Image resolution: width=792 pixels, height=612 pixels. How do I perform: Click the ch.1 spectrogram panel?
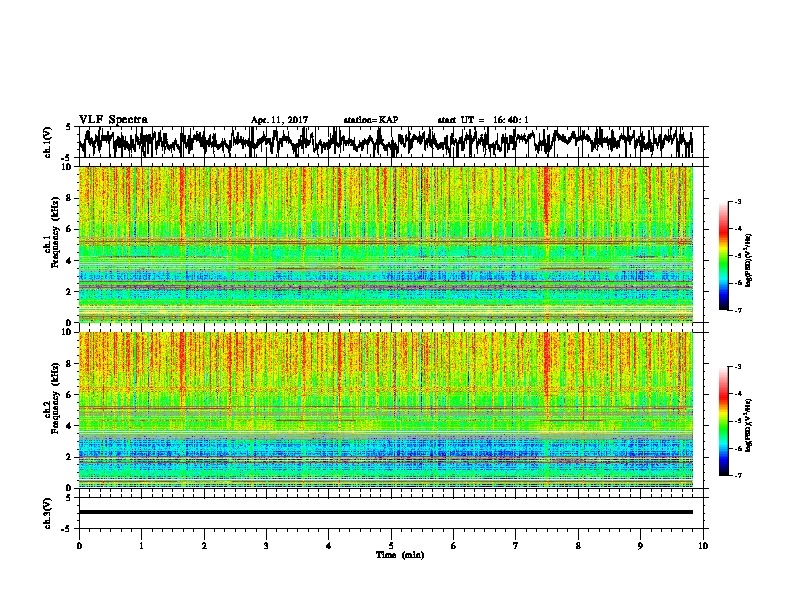pyautogui.click(x=385, y=244)
